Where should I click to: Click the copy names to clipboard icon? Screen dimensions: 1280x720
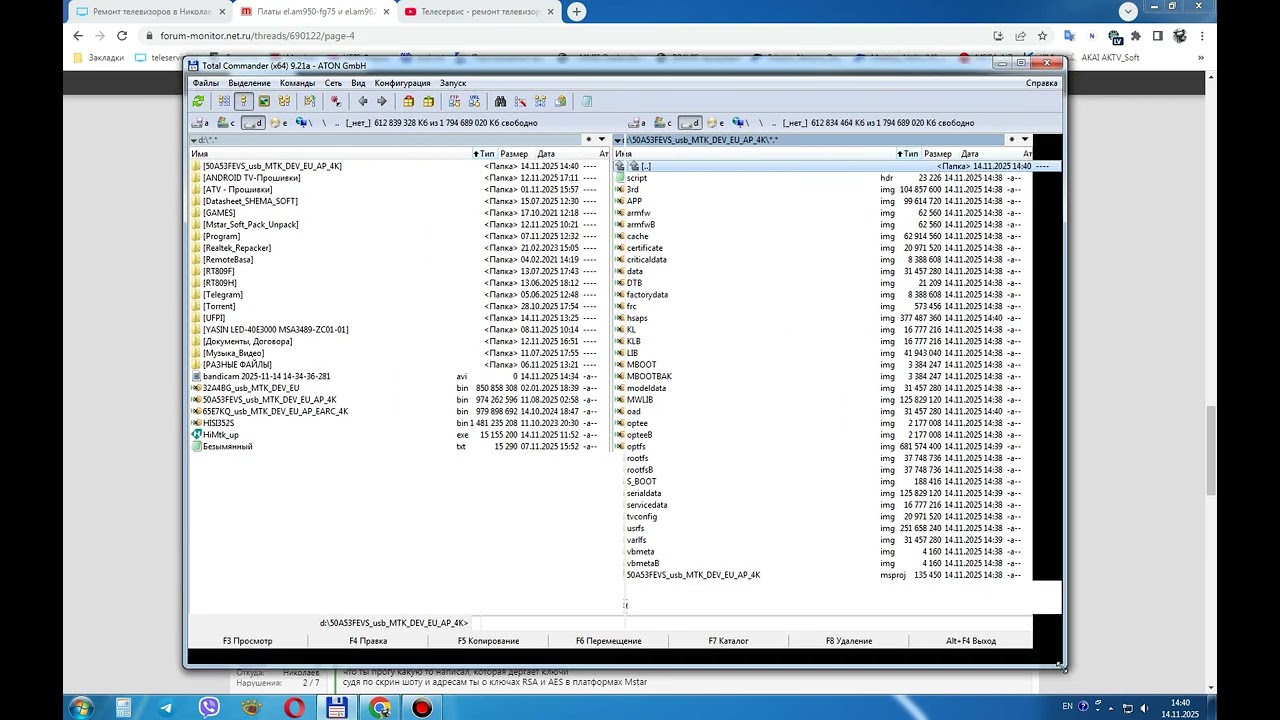coord(560,101)
